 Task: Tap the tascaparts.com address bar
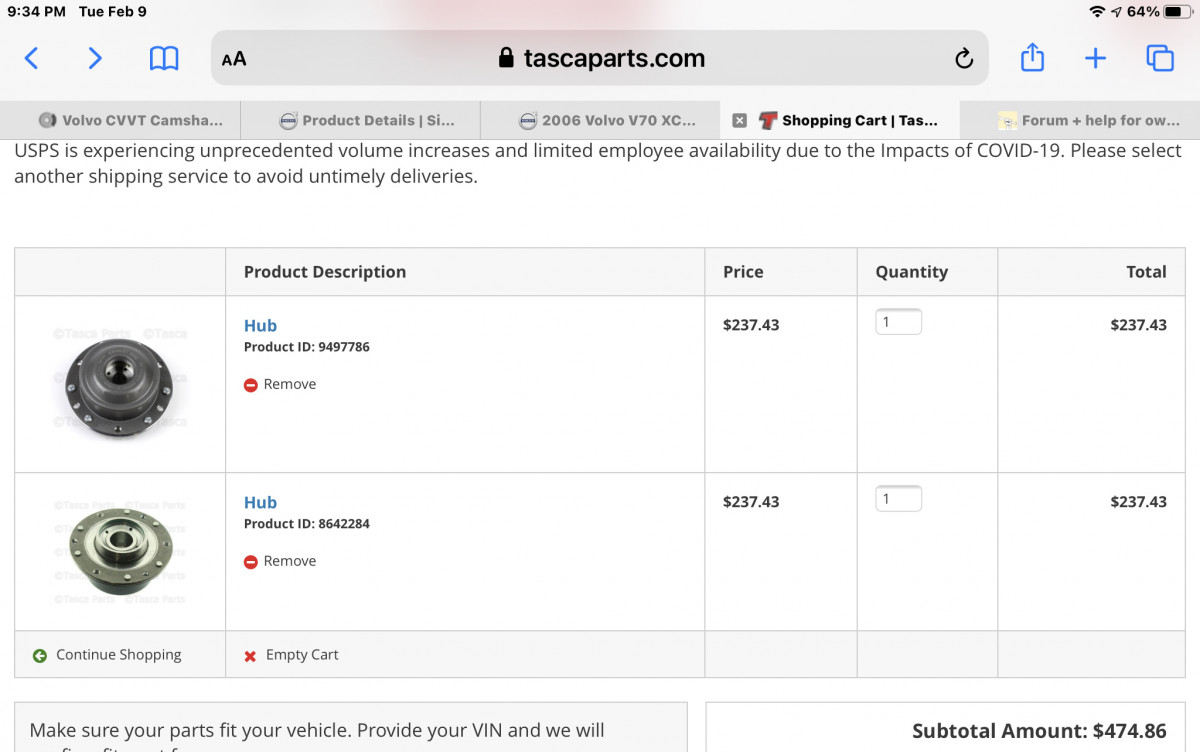click(600, 59)
